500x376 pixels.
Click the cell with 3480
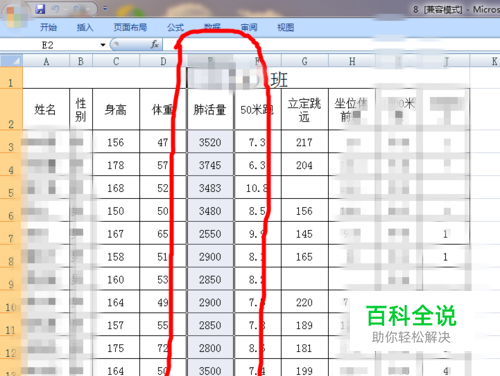tap(210, 210)
